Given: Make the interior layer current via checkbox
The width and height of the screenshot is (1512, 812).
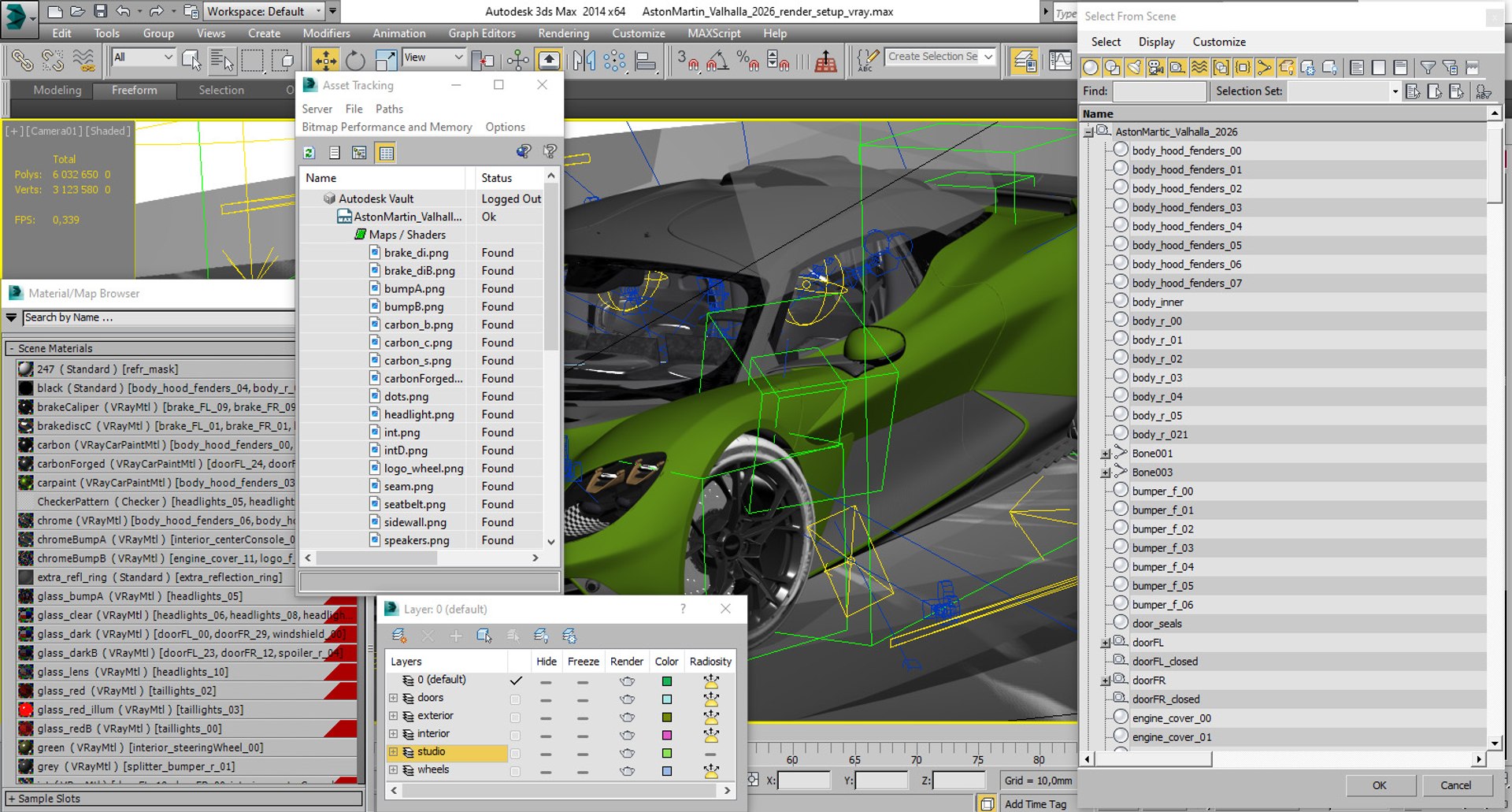Looking at the screenshot, I should [x=515, y=736].
